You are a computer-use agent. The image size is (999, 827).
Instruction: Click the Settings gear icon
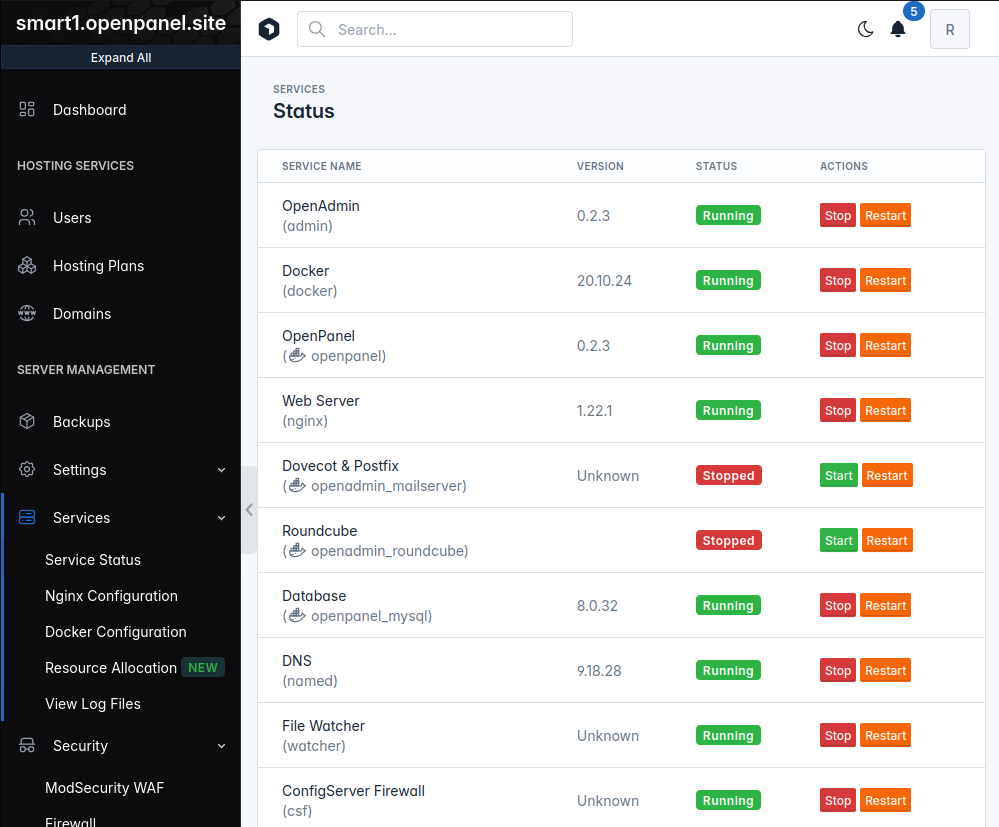(x=27, y=470)
